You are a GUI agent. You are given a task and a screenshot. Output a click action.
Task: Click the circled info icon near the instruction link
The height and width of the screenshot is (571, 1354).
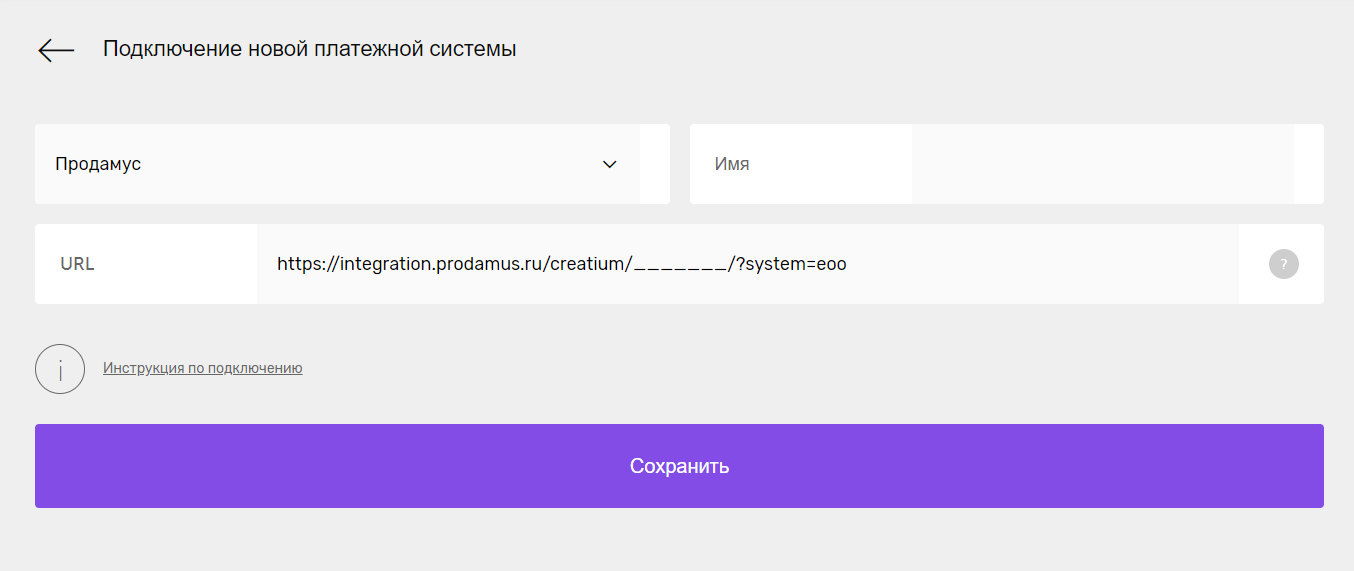(x=60, y=369)
